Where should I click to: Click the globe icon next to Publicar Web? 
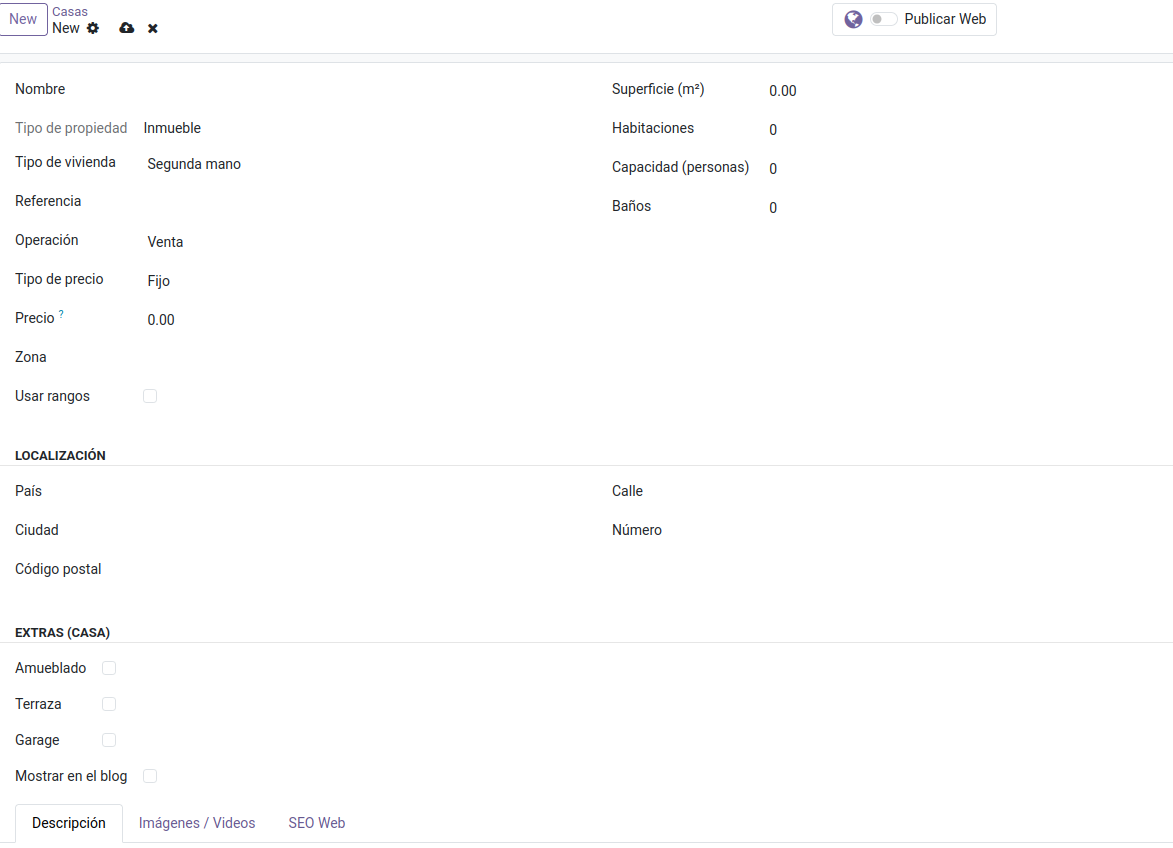click(853, 19)
